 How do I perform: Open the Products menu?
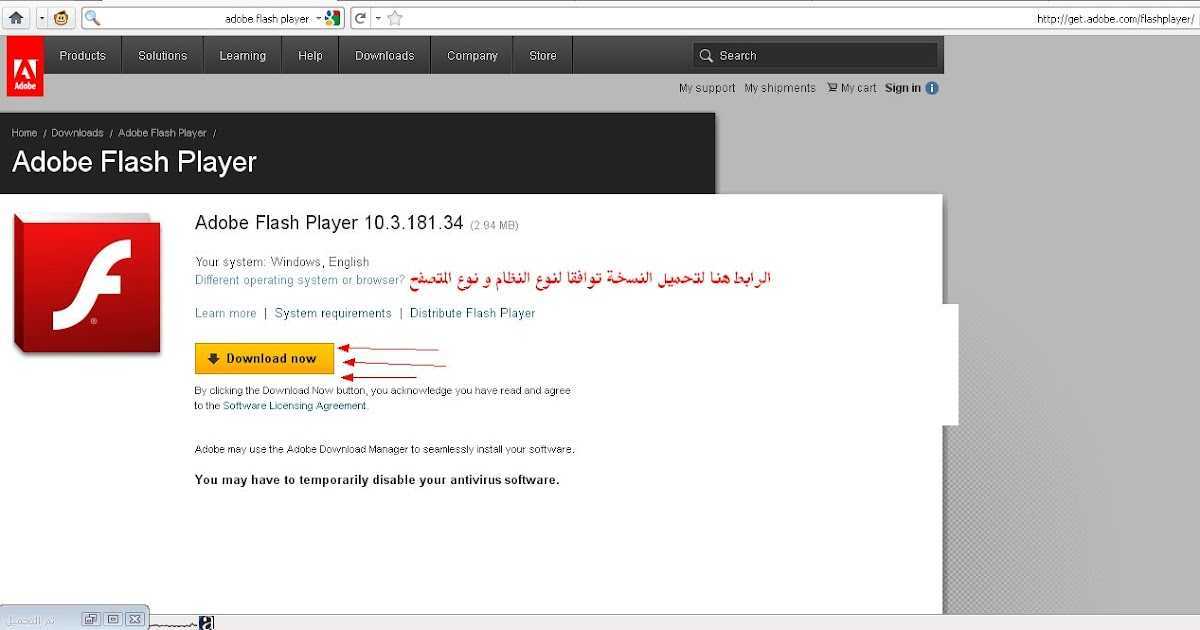pyautogui.click(x=82, y=56)
